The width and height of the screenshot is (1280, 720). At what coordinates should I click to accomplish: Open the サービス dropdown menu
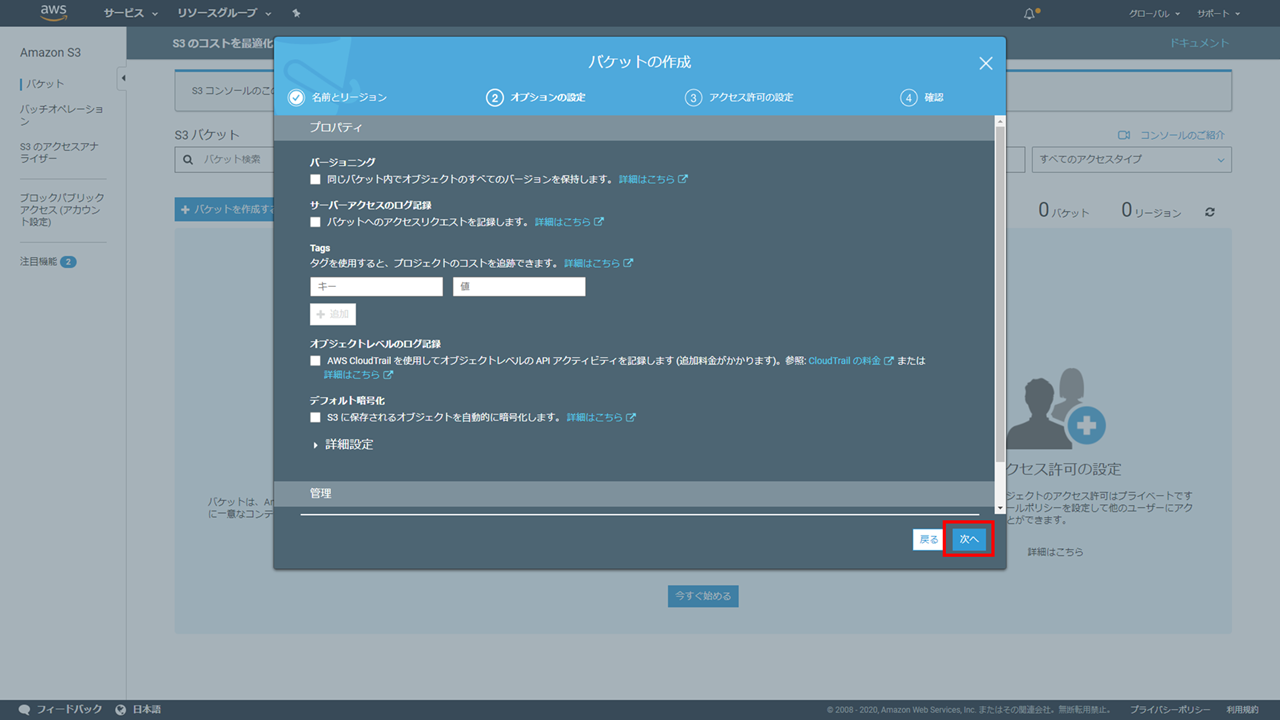[x=130, y=14]
